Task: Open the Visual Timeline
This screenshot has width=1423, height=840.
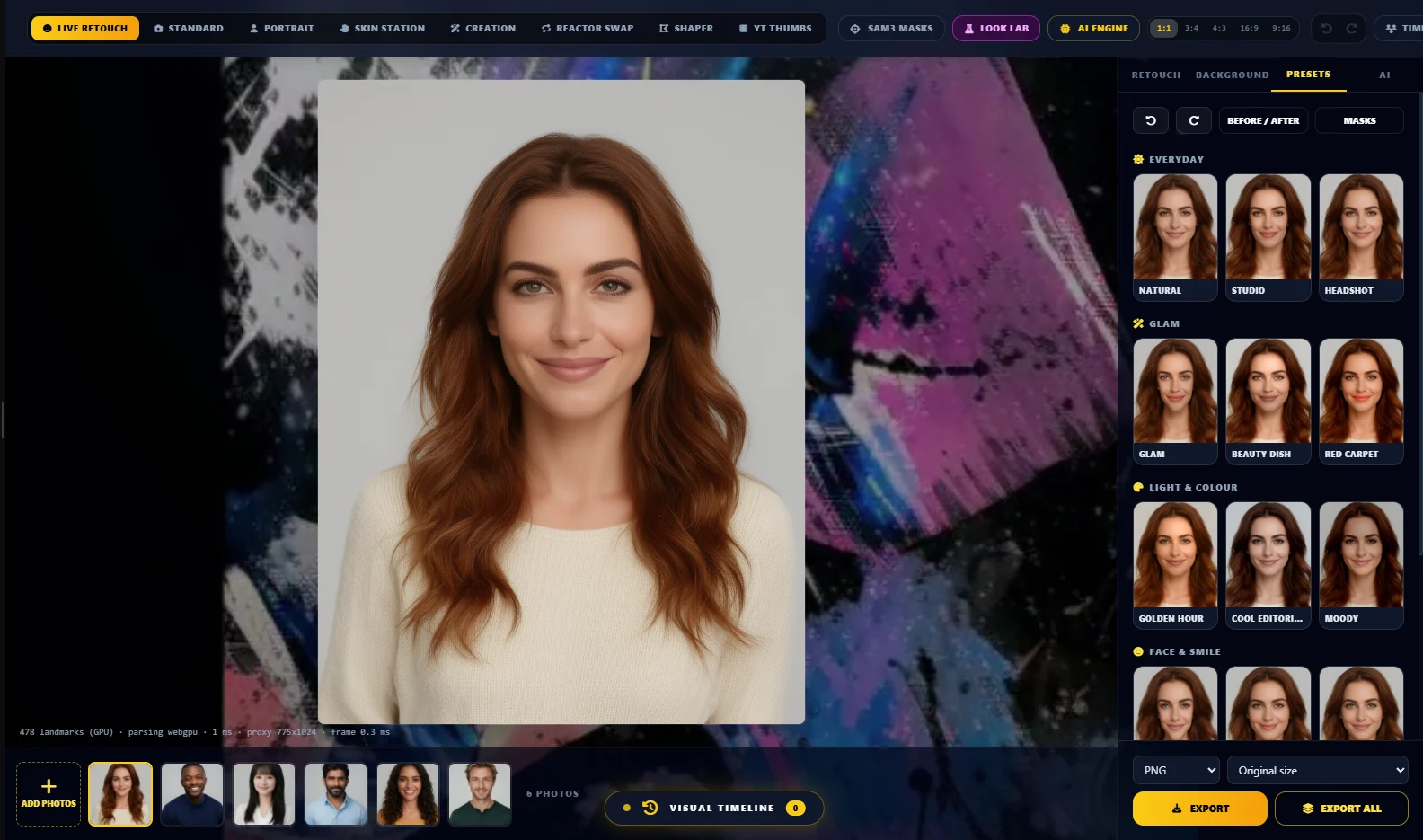Action: point(714,808)
